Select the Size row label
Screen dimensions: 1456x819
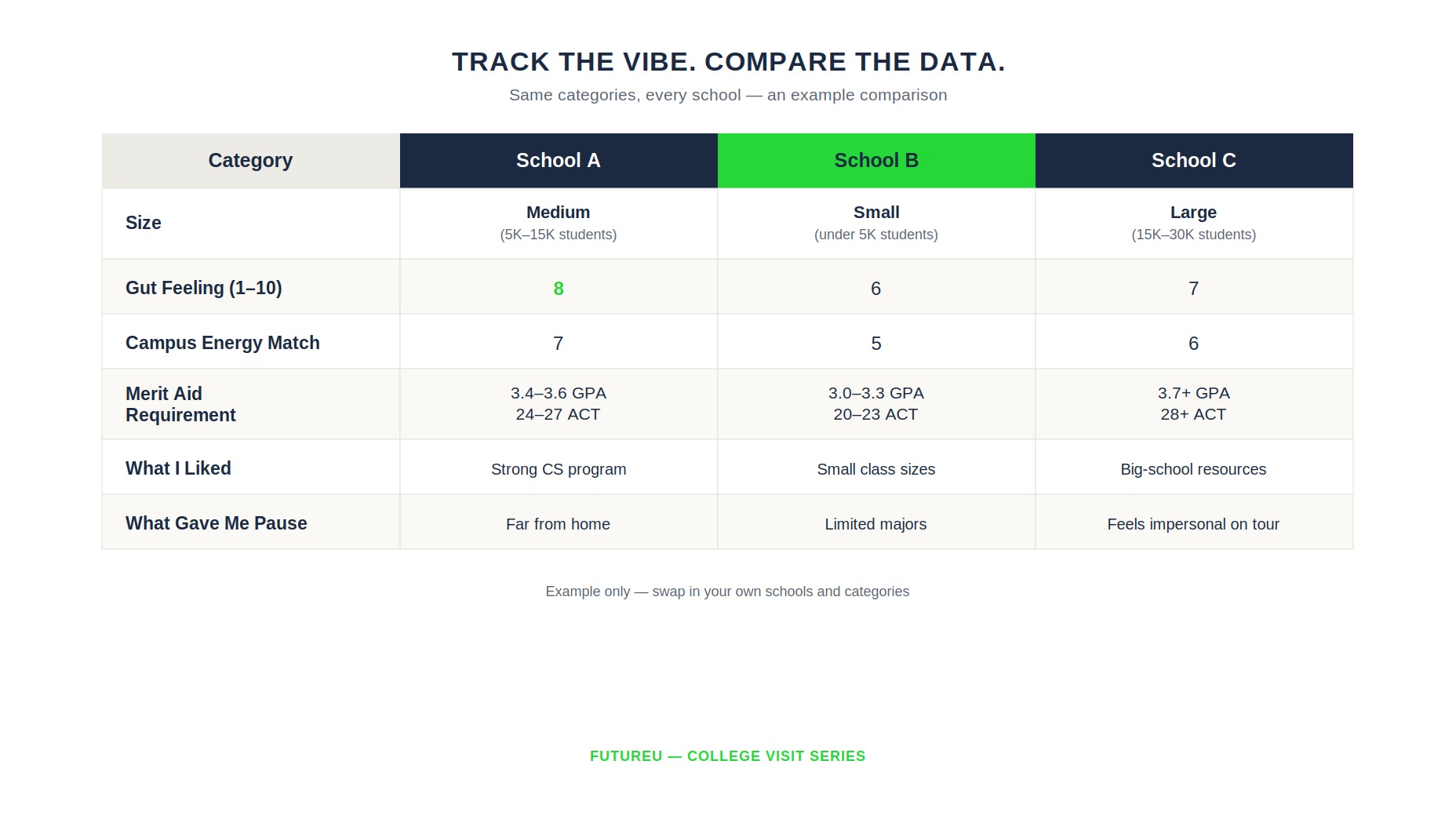(144, 223)
